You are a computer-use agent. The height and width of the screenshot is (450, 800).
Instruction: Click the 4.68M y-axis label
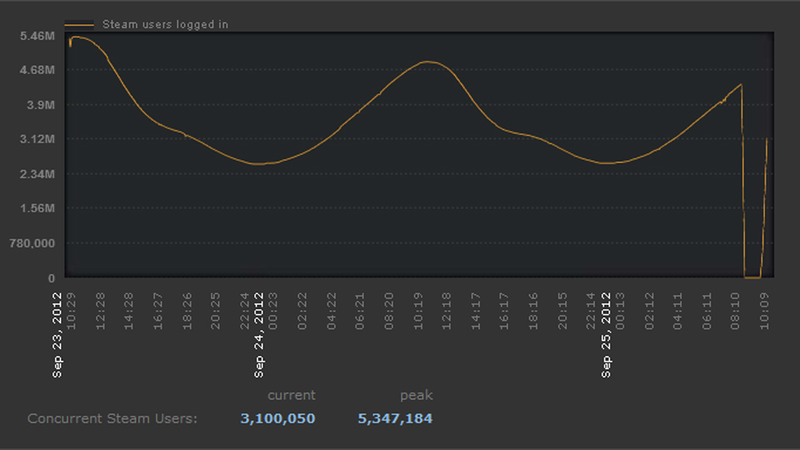pos(37,70)
